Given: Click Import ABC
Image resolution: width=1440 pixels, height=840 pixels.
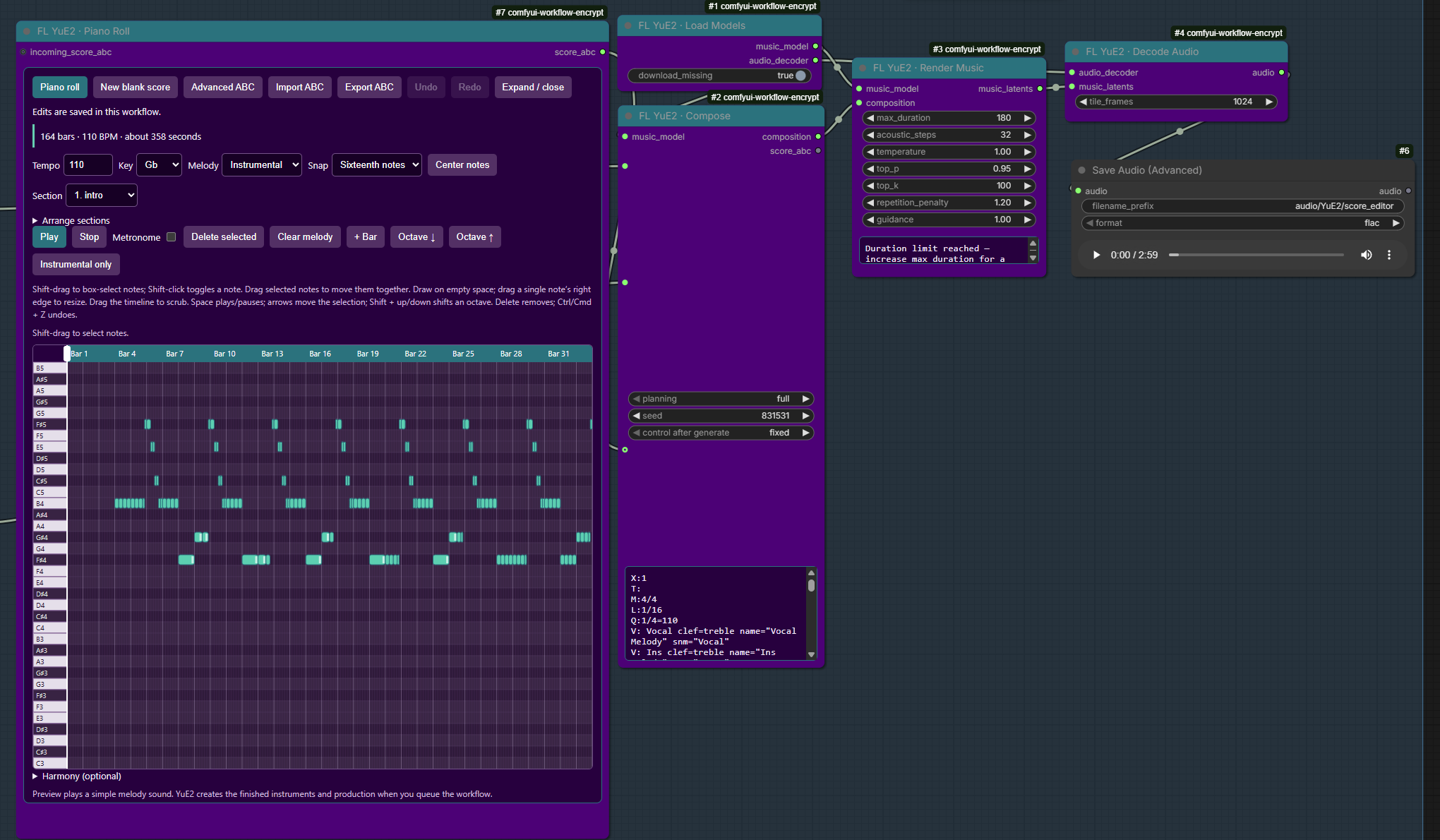Looking at the screenshot, I should 299,88.
